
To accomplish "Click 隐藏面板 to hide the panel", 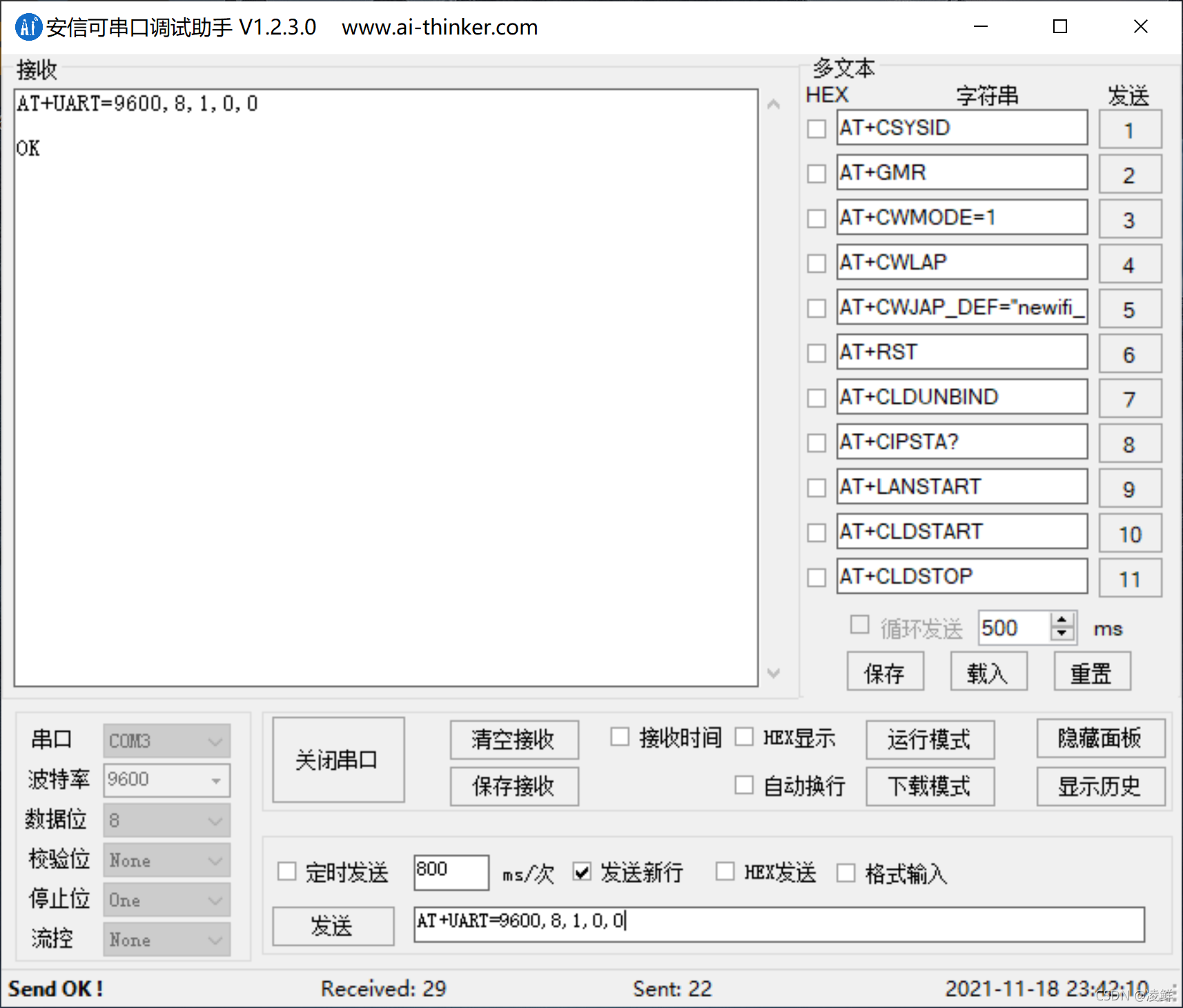I will click(1101, 738).
